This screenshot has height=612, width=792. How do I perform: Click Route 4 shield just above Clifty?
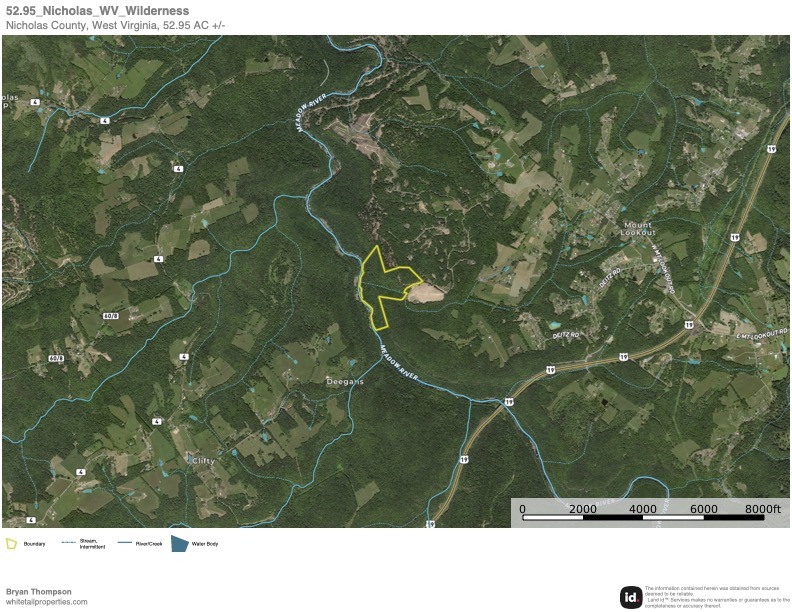coord(157,421)
